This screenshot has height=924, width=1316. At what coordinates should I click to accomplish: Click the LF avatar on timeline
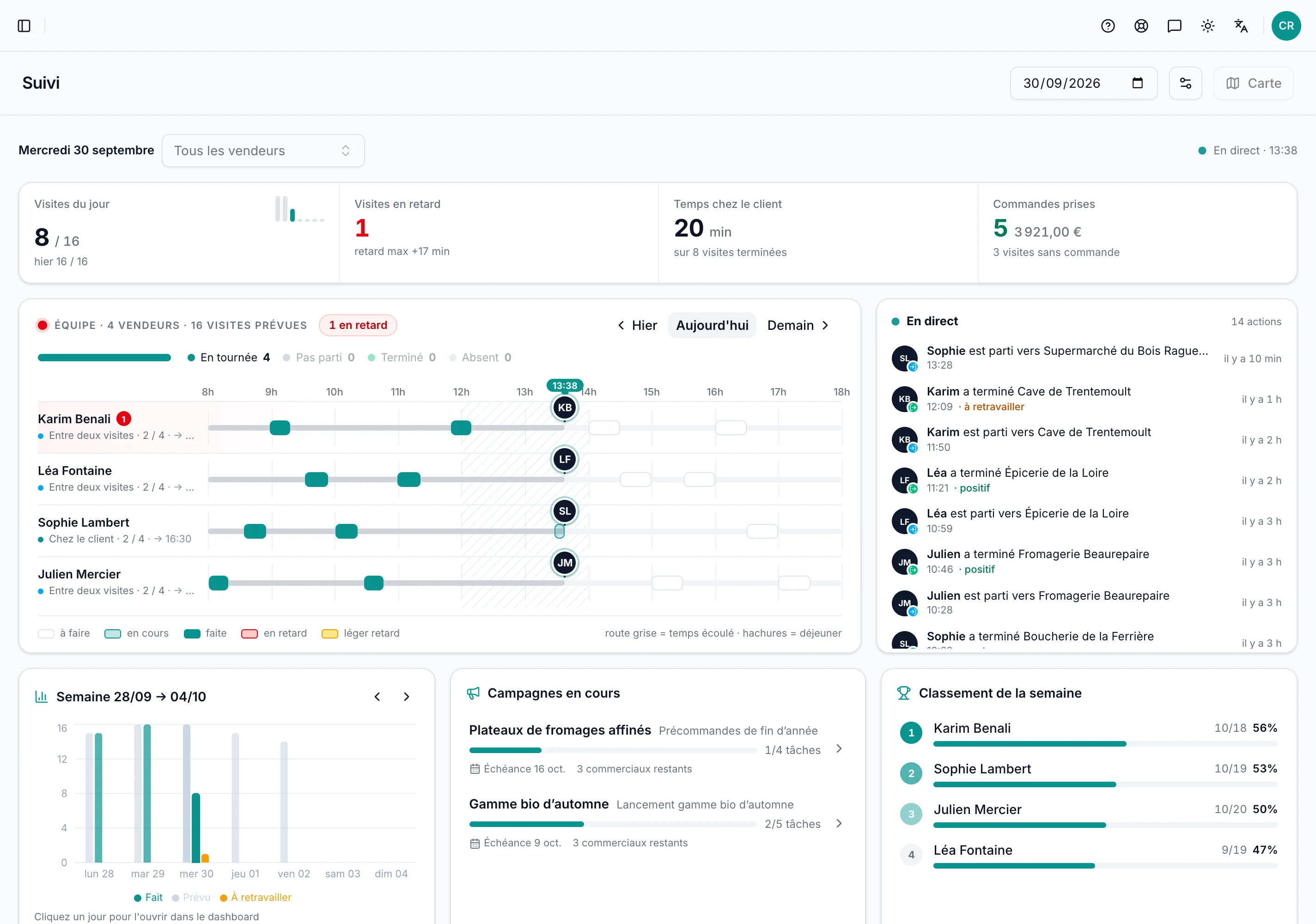tap(565, 459)
